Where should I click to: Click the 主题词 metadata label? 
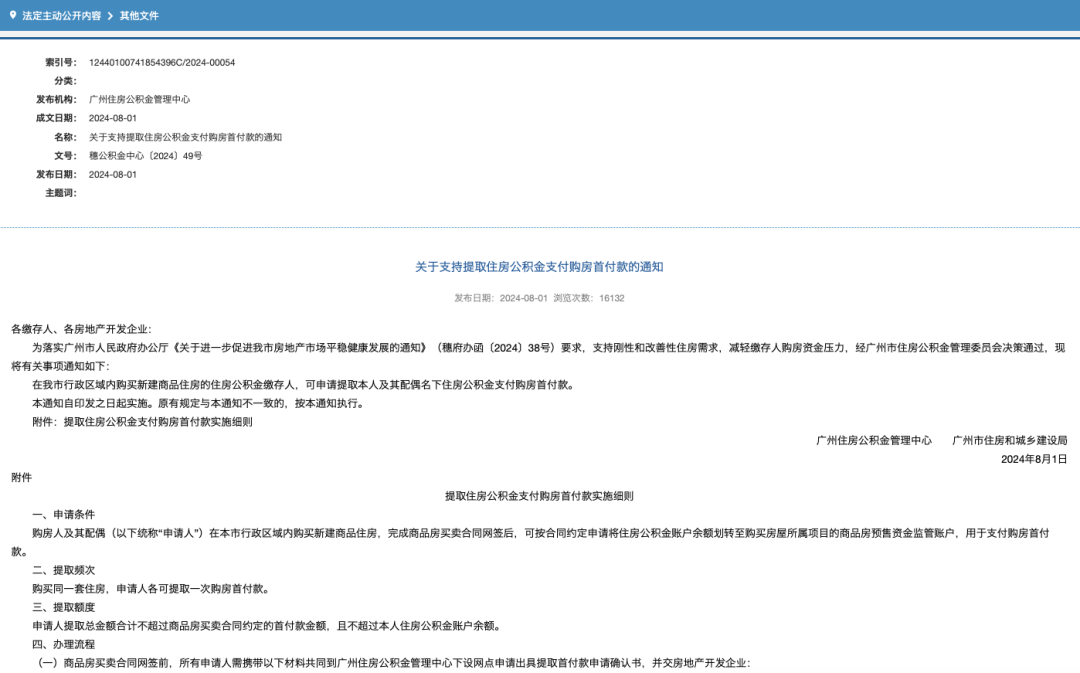click(60, 193)
